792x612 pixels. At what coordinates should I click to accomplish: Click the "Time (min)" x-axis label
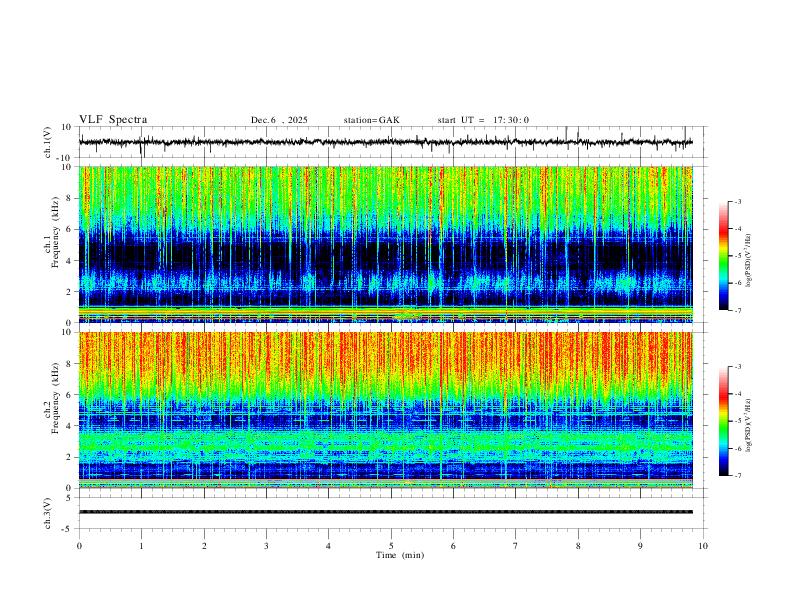pyautogui.click(x=400, y=555)
